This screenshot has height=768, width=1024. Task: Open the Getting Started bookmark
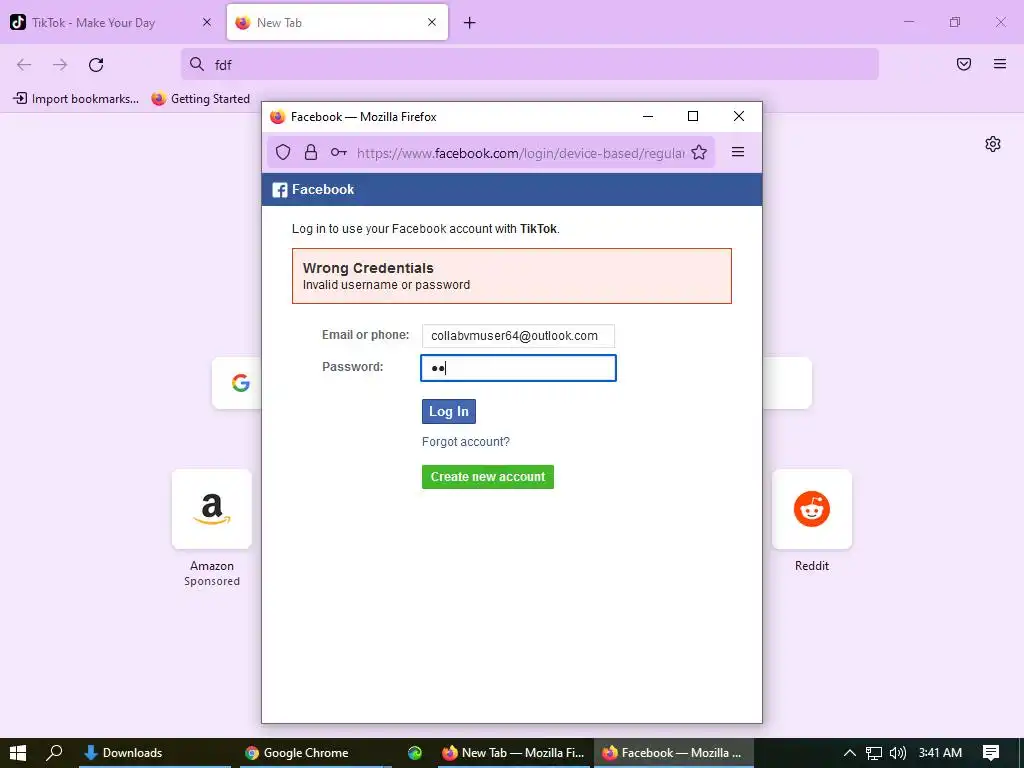tap(200, 99)
